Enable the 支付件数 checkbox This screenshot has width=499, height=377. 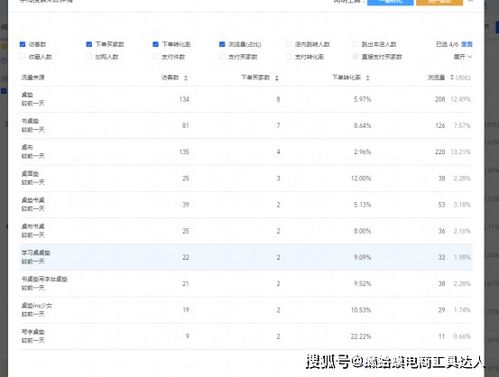pos(156,57)
